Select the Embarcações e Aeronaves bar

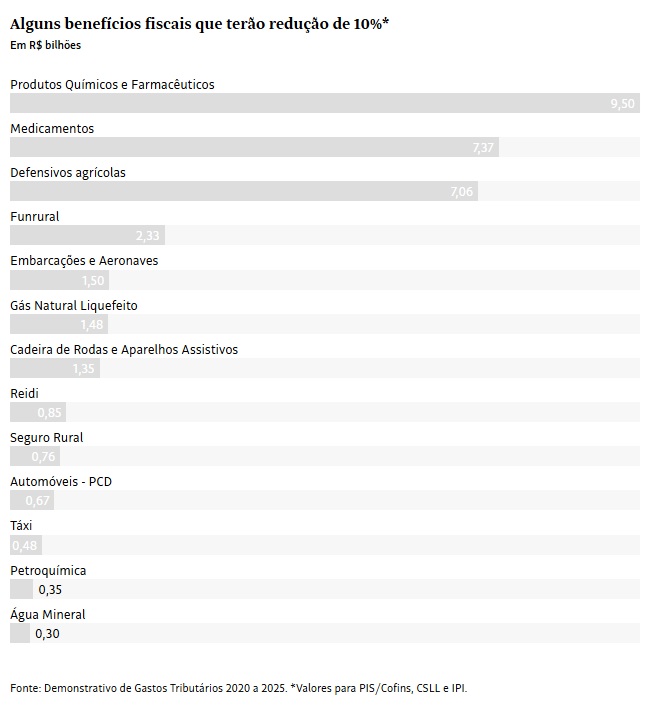pos(59,280)
